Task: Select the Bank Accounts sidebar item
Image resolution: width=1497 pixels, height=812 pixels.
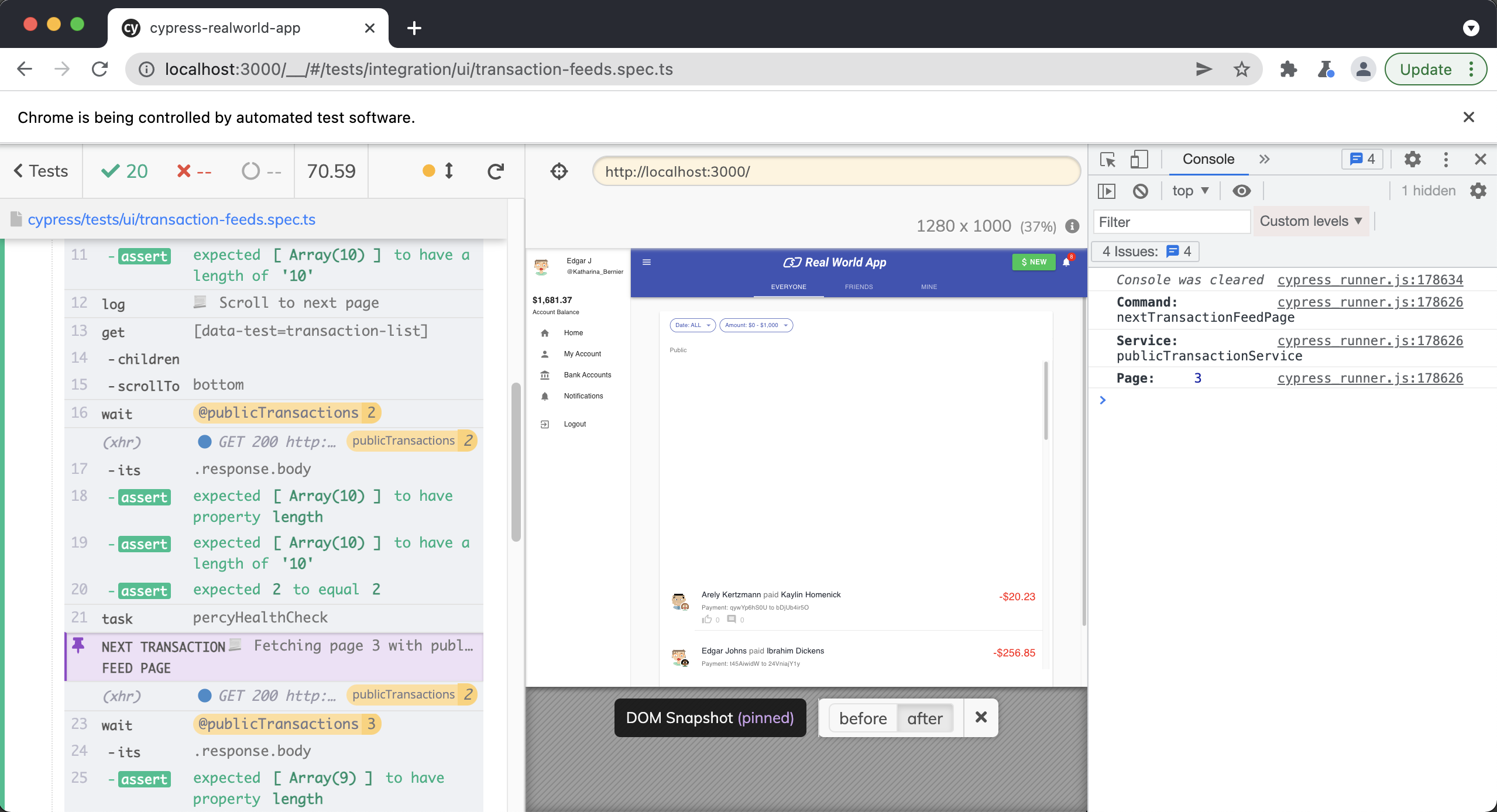Action: 587,374
